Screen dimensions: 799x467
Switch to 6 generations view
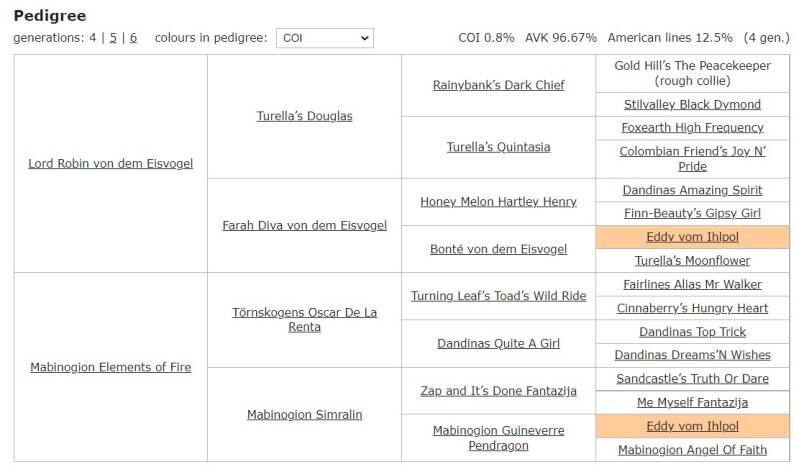coord(133,38)
